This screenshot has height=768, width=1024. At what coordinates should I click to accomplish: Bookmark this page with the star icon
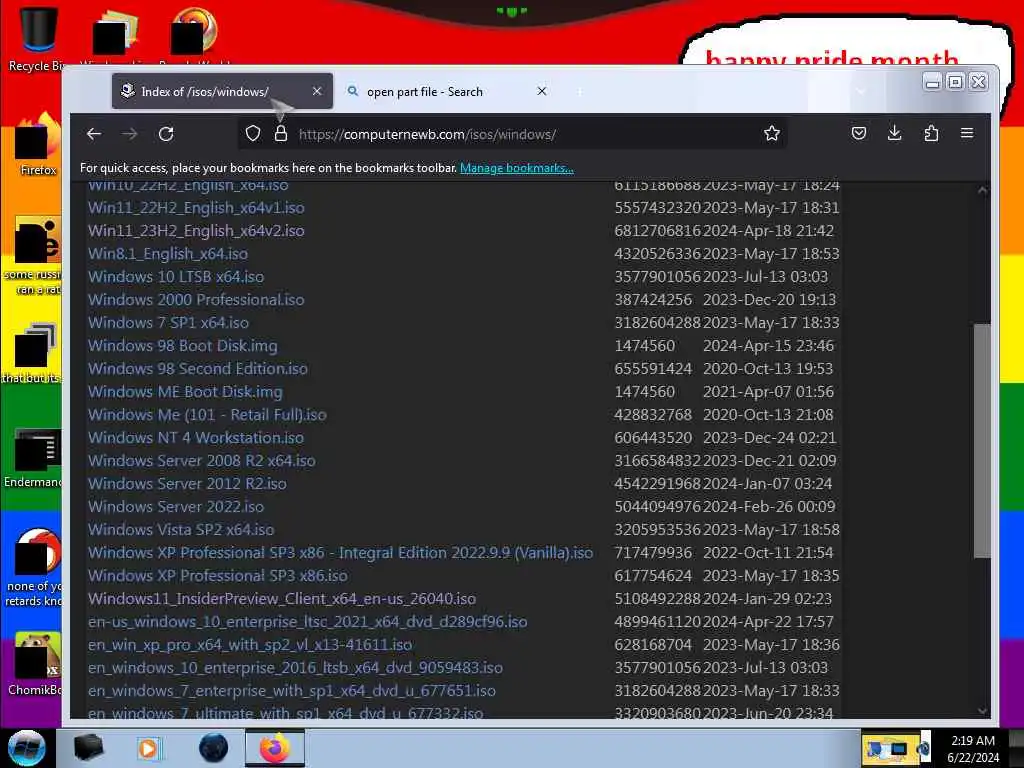coord(772,134)
